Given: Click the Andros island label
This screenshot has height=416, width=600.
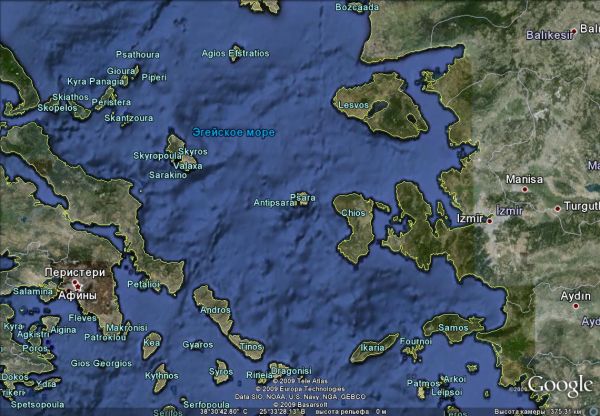Looking at the screenshot, I should pyautogui.click(x=215, y=310).
